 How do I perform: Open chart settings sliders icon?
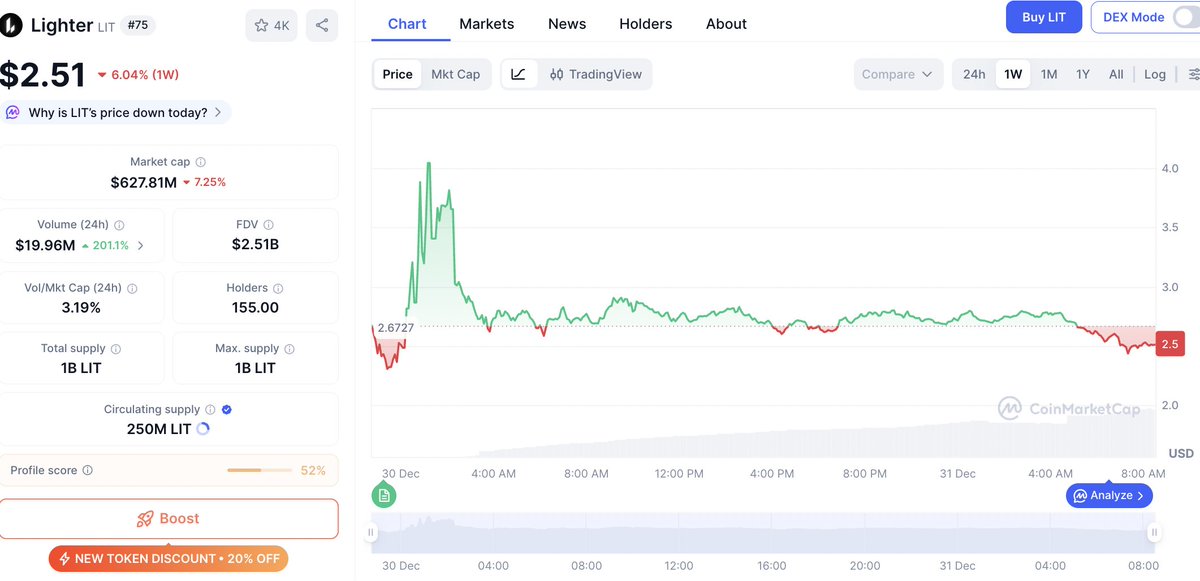1193,74
